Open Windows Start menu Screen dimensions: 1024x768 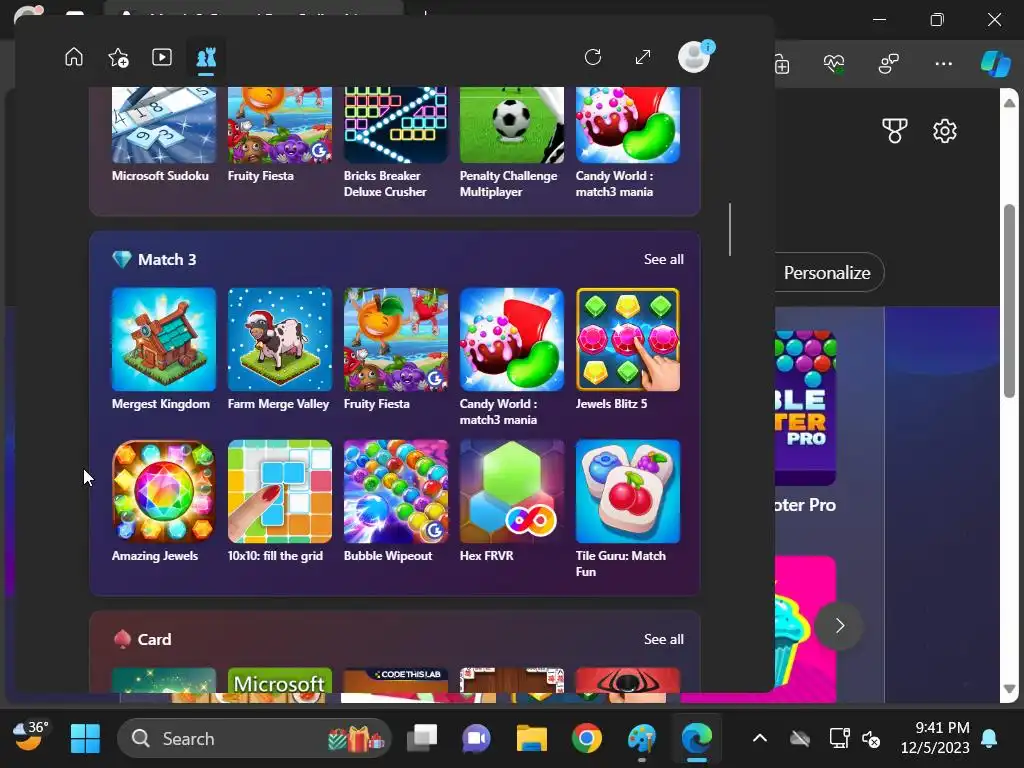click(x=85, y=739)
